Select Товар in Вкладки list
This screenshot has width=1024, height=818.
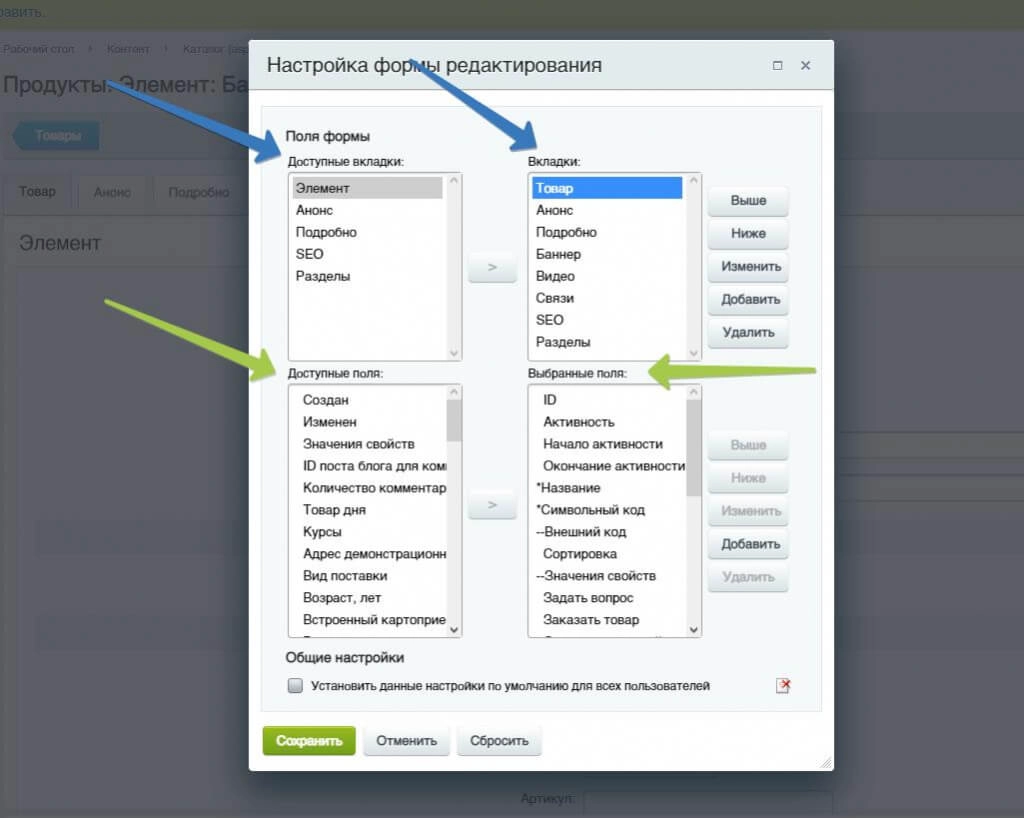607,188
